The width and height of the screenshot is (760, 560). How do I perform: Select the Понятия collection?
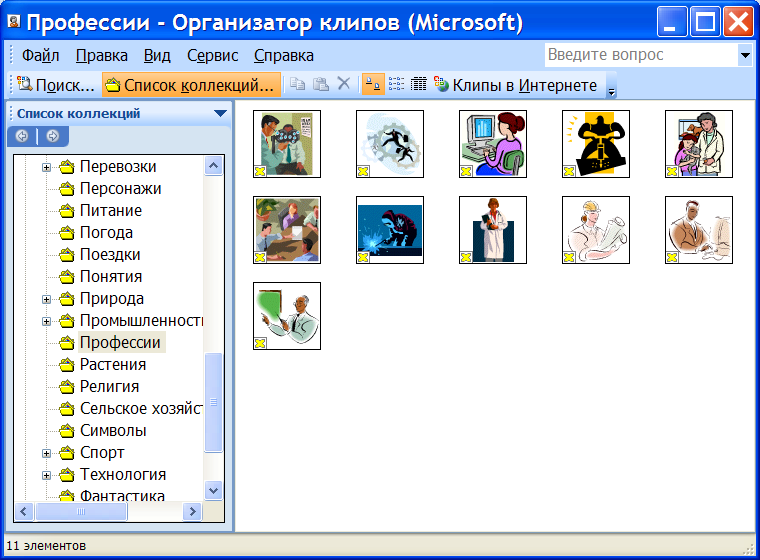[111, 276]
